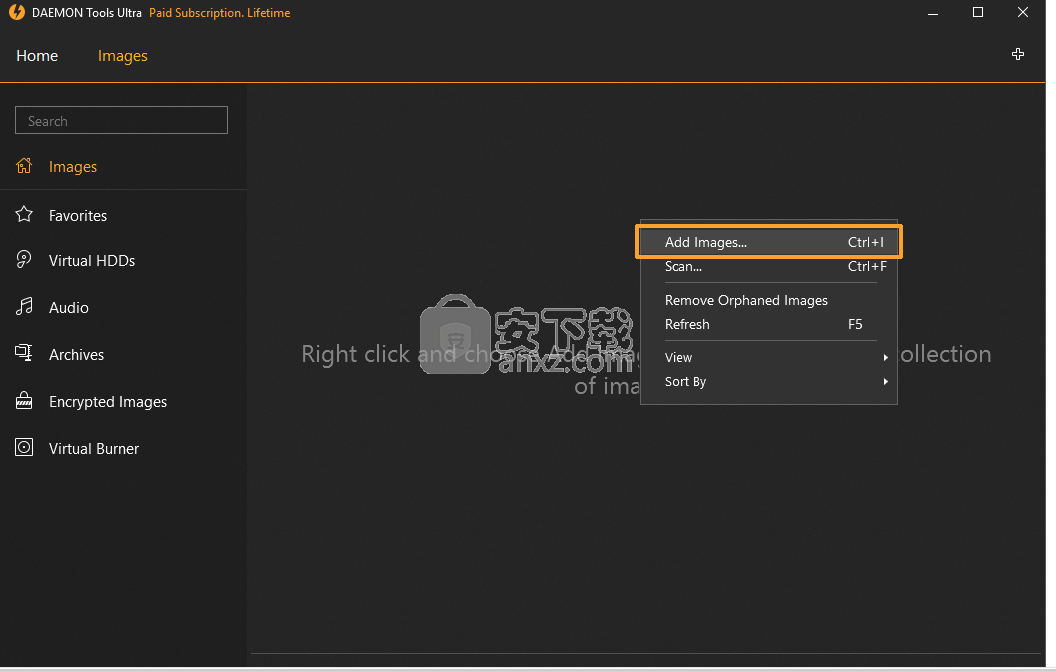The height and width of the screenshot is (671, 1056).
Task: Click the Virtual HDDs disk icon
Action: (x=24, y=260)
